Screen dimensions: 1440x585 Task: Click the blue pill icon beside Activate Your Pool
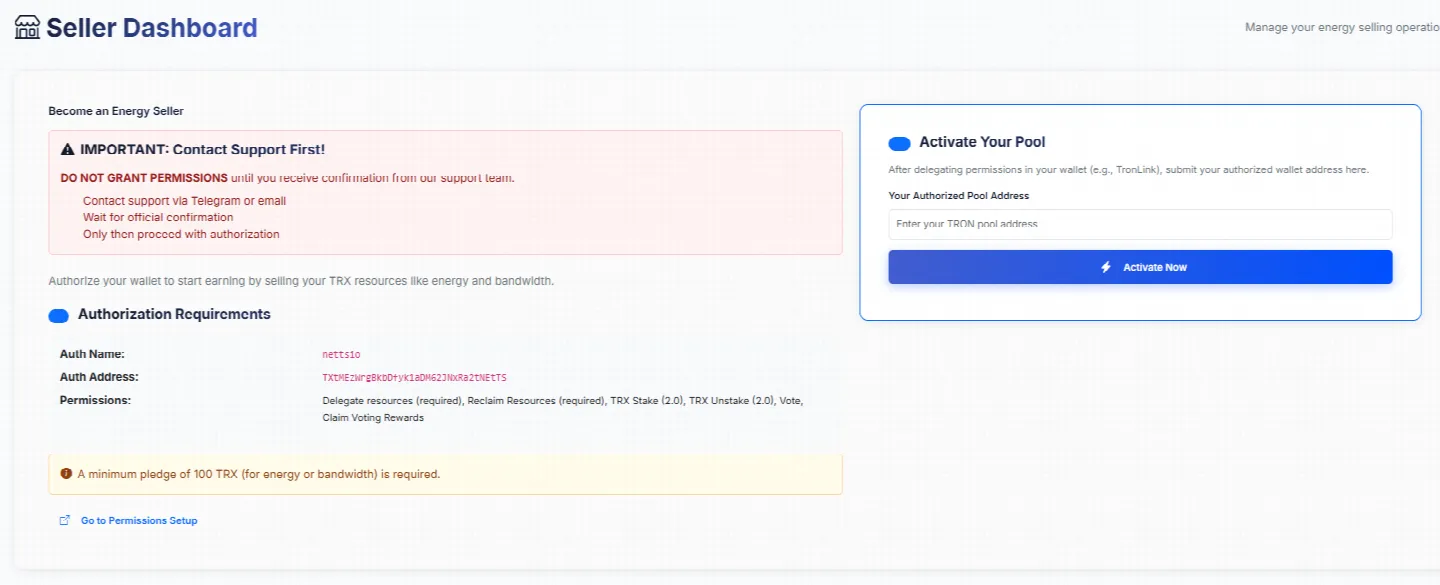(x=899, y=143)
